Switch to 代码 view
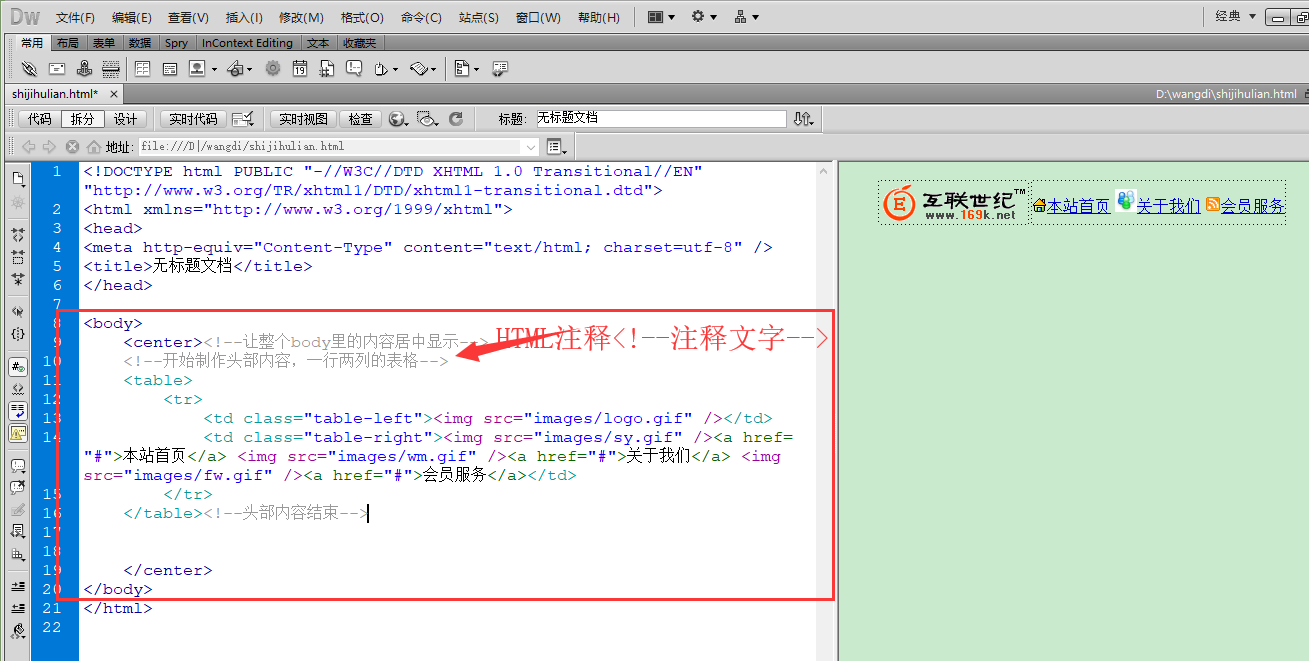Screen dimensions: 1309x661 coord(39,119)
